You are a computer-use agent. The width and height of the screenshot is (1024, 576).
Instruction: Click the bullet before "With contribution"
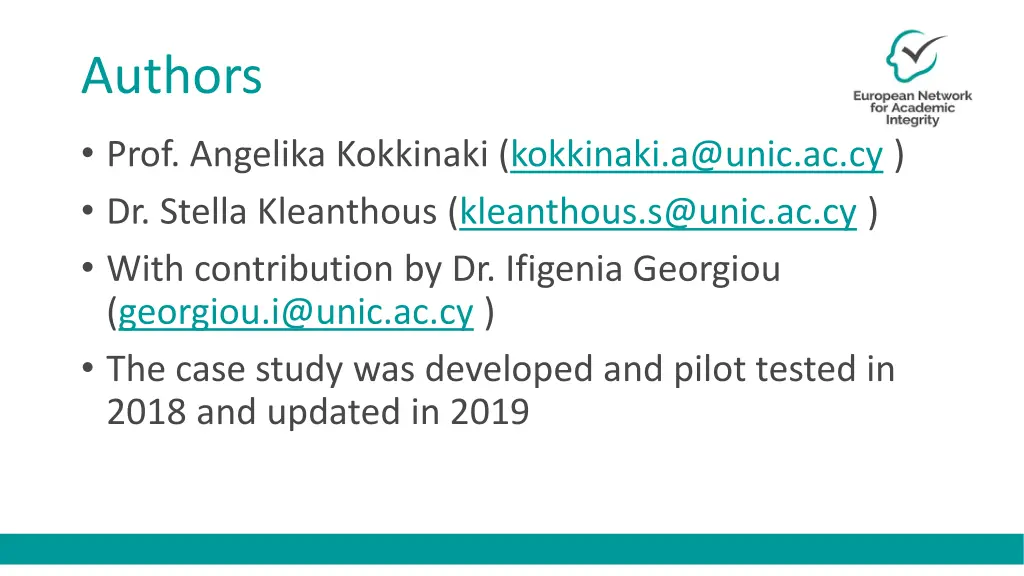tap(88, 269)
